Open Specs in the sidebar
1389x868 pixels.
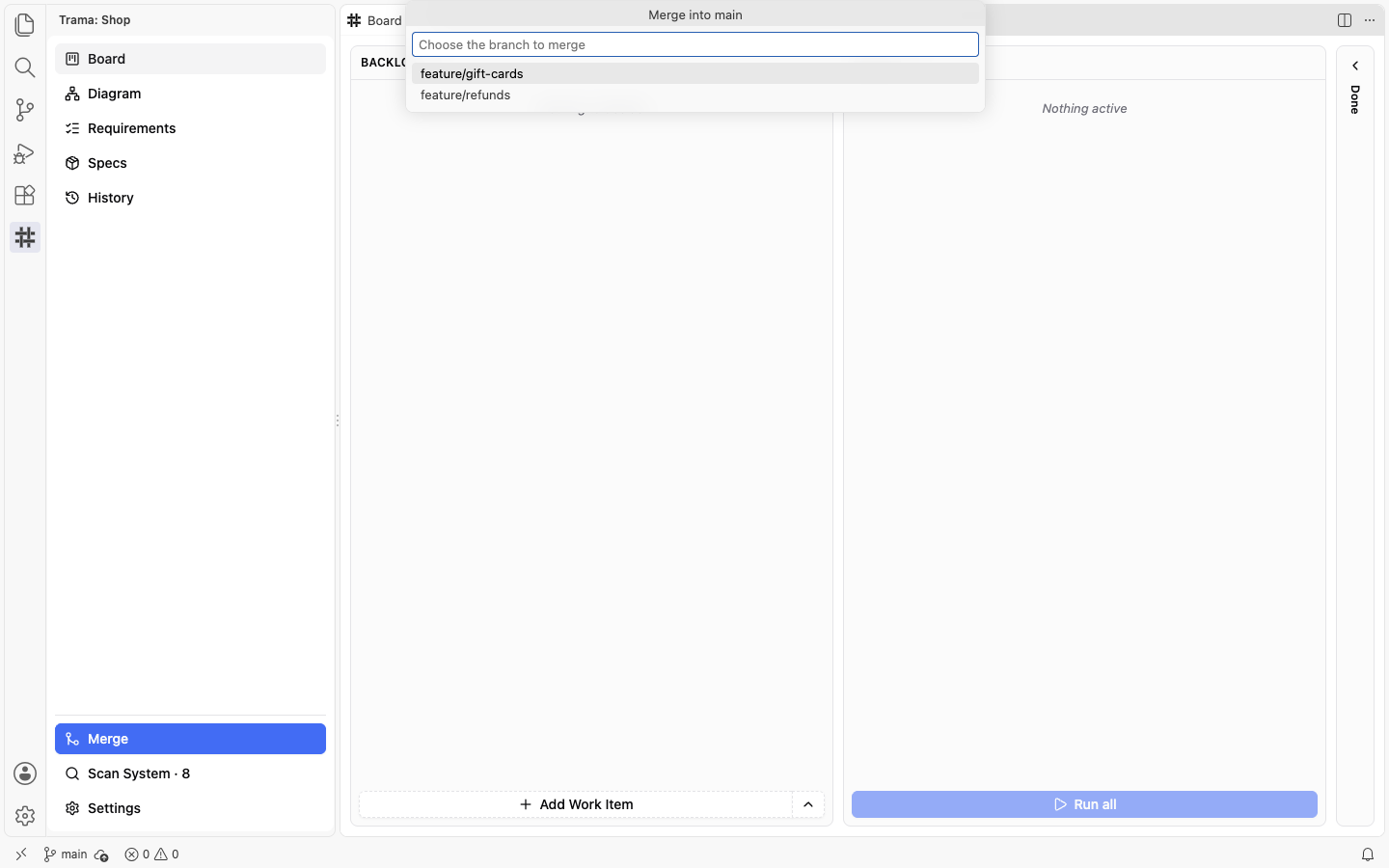[x=190, y=163]
